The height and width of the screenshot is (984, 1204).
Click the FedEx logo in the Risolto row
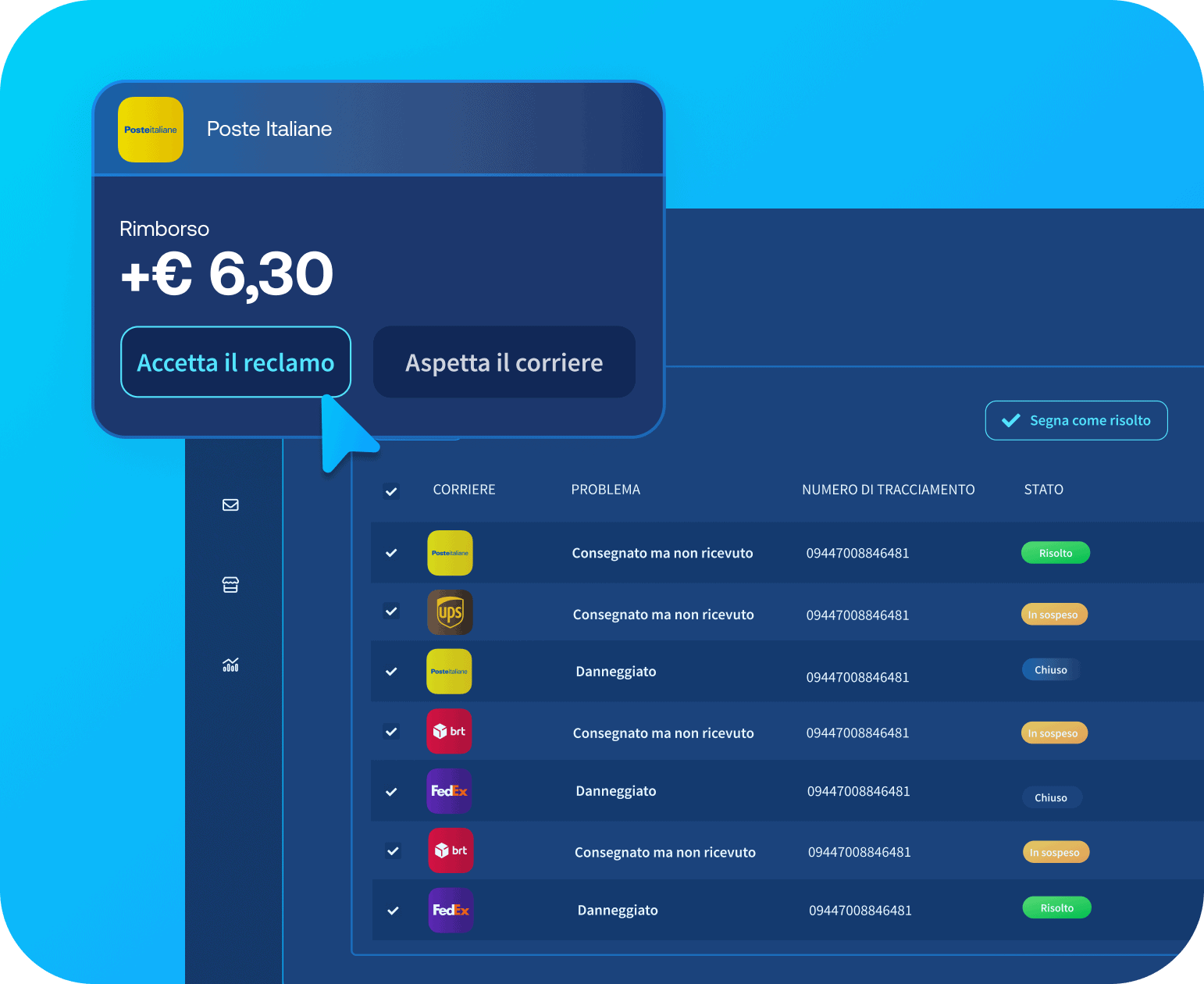(x=451, y=911)
